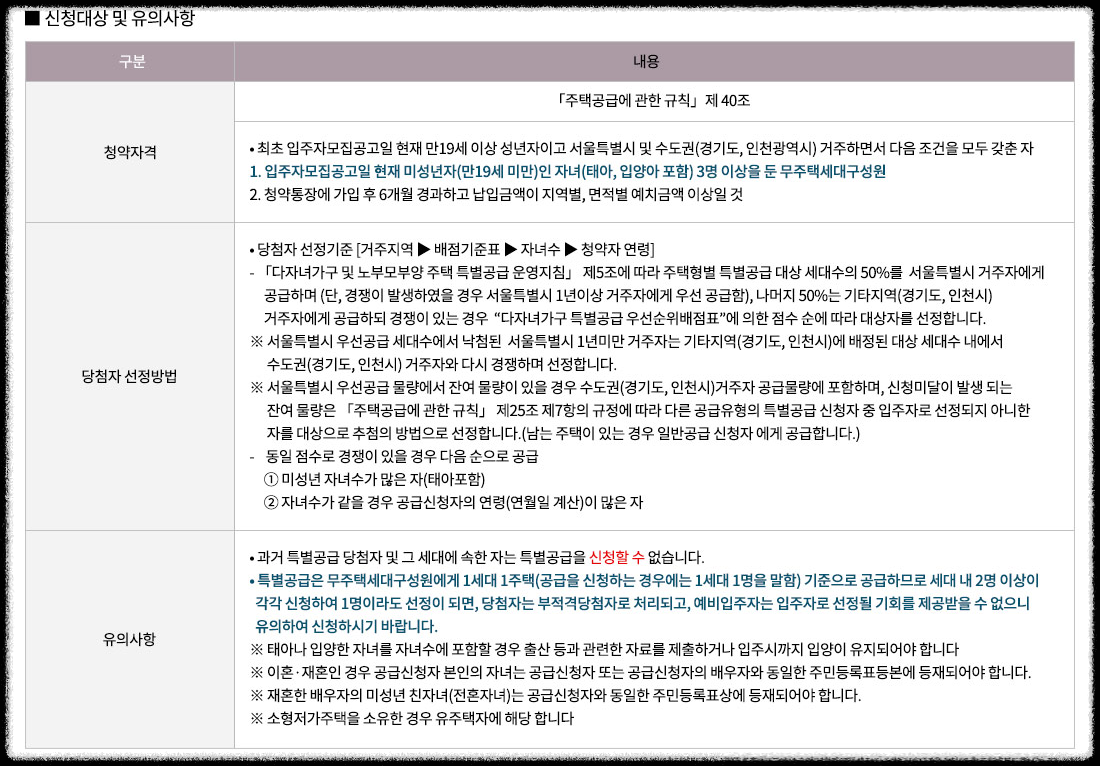
Task: Select the 청약자격 row header
Action: point(128,150)
